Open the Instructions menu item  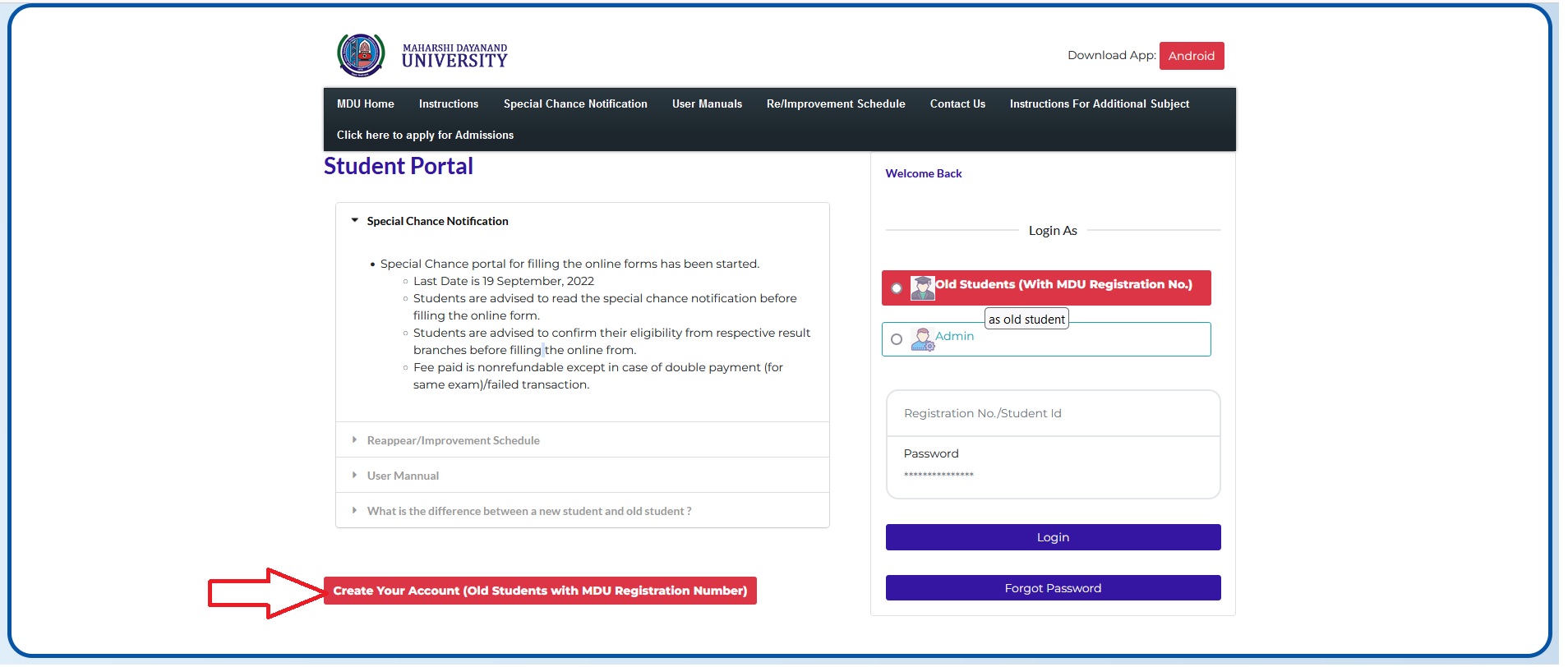[448, 103]
